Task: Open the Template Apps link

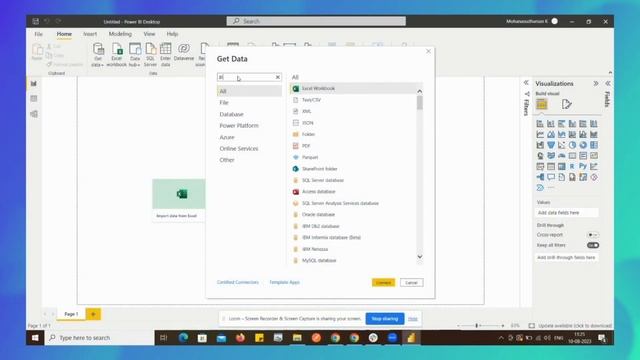Action: (x=284, y=282)
